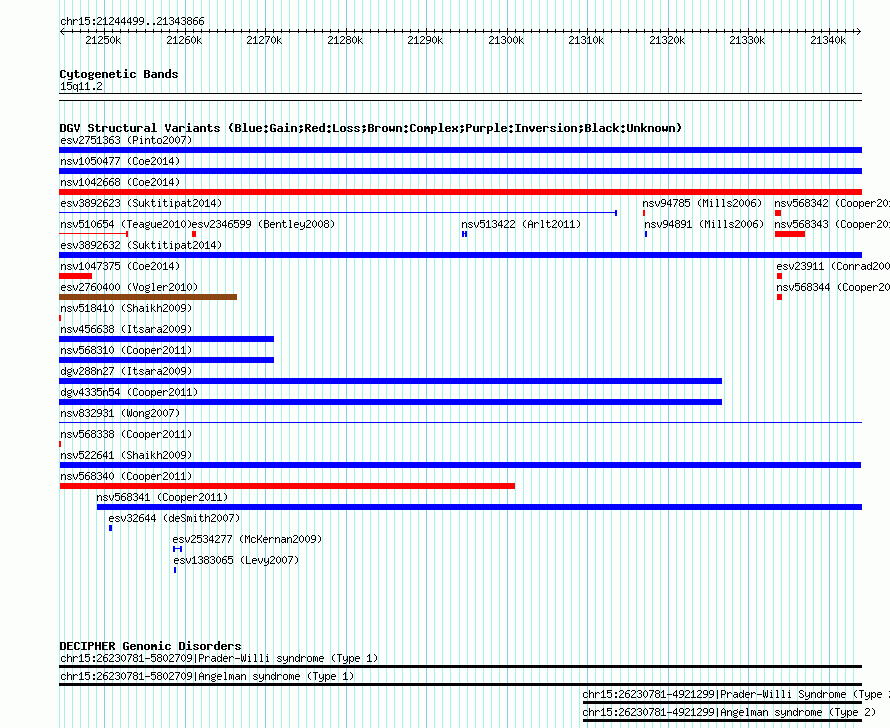Select nsv522641 (Shaikh2009) variant label

pyautogui.click(x=126, y=455)
